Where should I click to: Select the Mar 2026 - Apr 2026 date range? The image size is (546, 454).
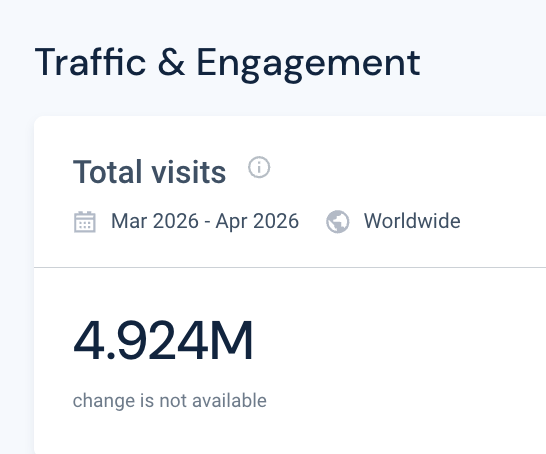pyautogui.click(x=205, y=221)
